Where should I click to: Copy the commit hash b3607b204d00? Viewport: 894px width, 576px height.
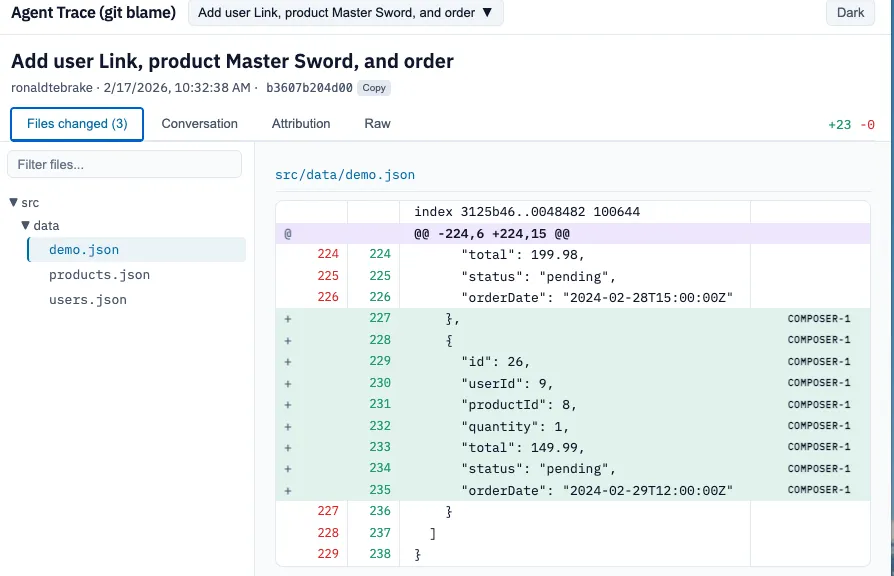coord(374,88)
